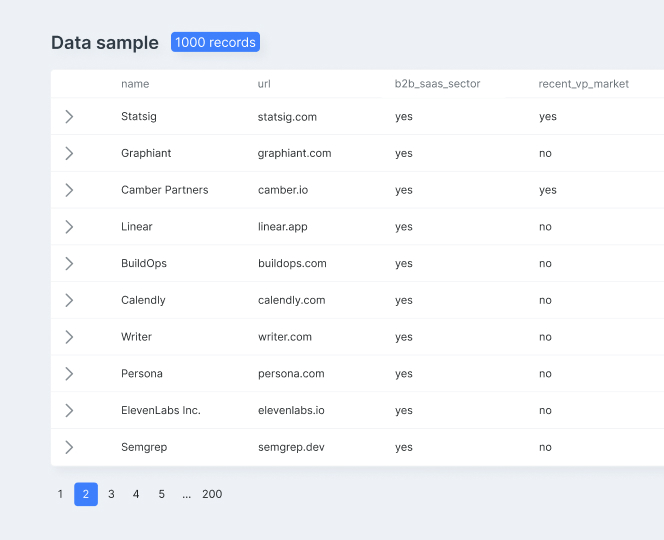This screenshot has height=540, width=664.
Task: Go to page 4
Action: [136, 494]
